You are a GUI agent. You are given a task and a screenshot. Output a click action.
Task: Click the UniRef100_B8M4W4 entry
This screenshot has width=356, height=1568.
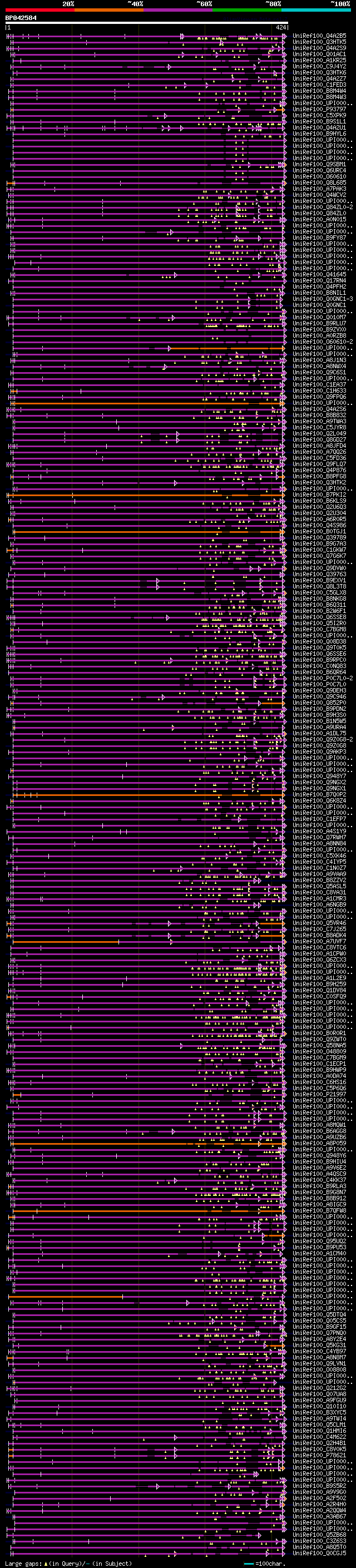coord(319,91)
